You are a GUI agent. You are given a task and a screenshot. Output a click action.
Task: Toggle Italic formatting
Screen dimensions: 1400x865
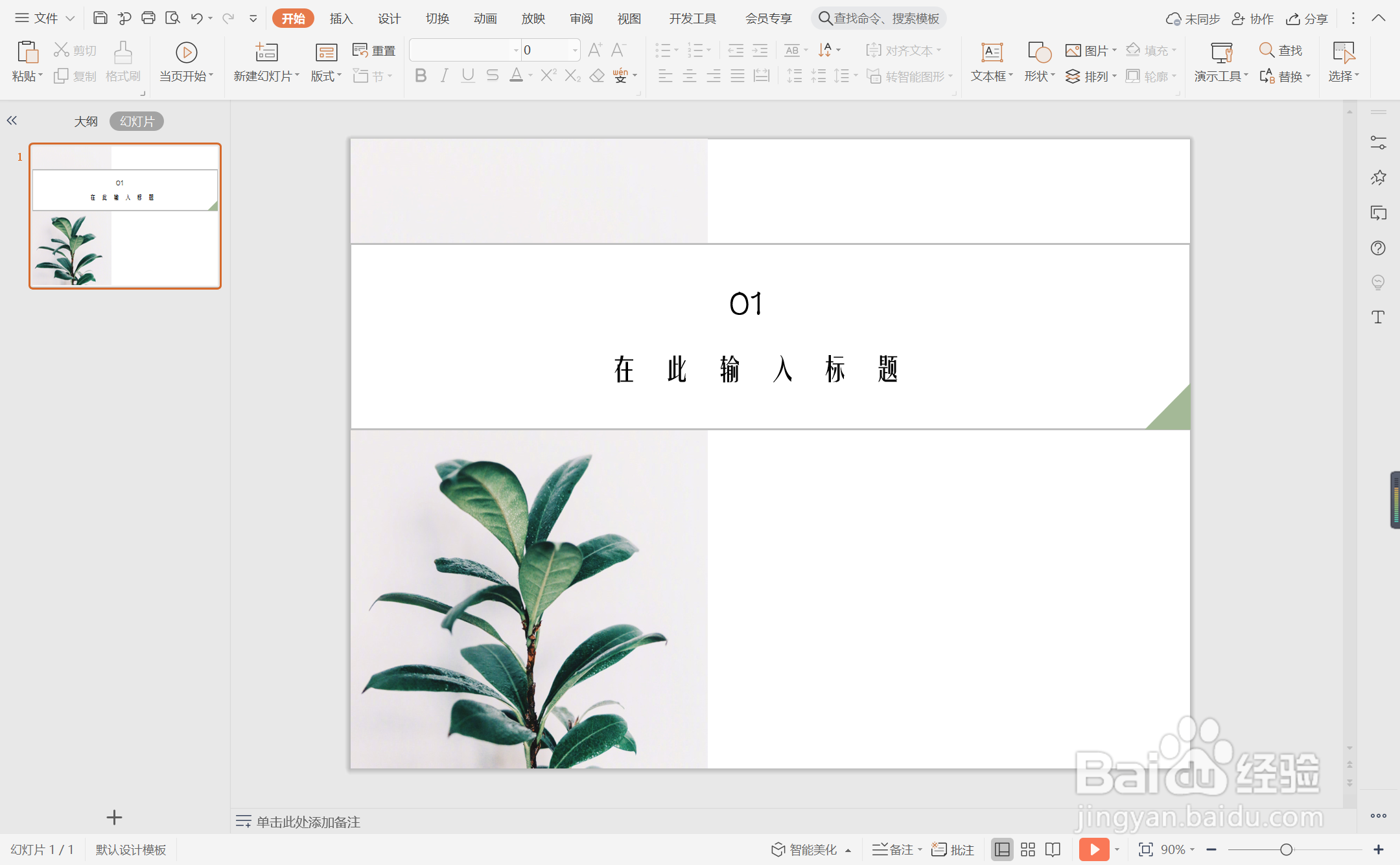(x=444, y=76)
